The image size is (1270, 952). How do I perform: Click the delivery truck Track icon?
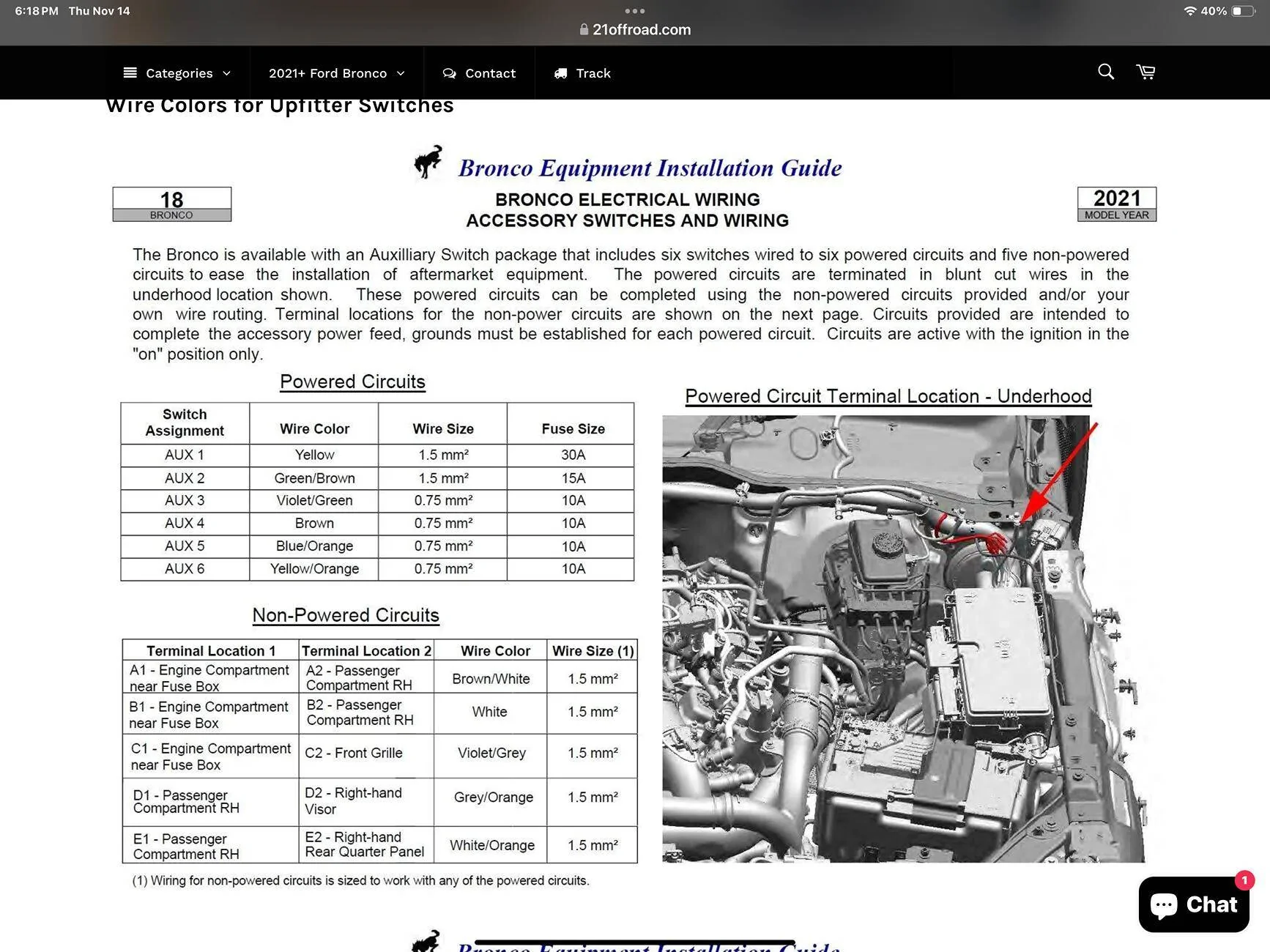pos(561,73)
